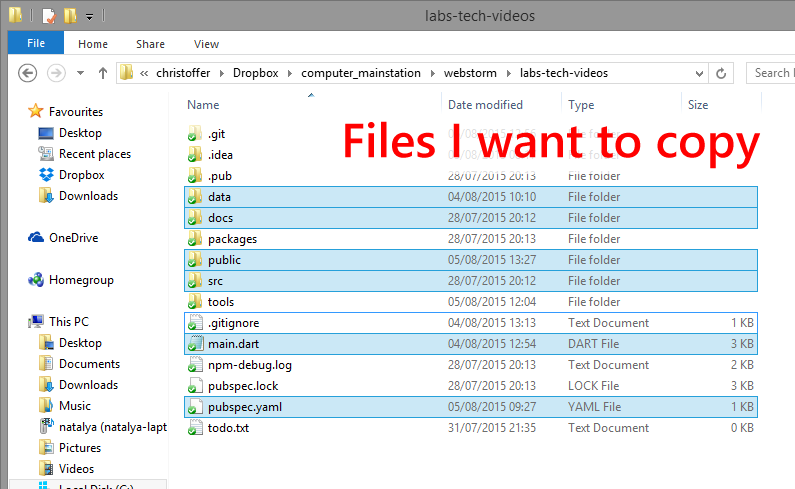Select the pubspec.lock file icon
The width and height of the screenshot is (795, 489).
(195, 386)
